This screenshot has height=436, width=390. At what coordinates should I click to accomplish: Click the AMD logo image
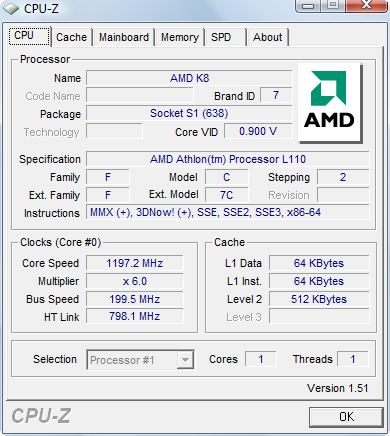coord(330,103)
